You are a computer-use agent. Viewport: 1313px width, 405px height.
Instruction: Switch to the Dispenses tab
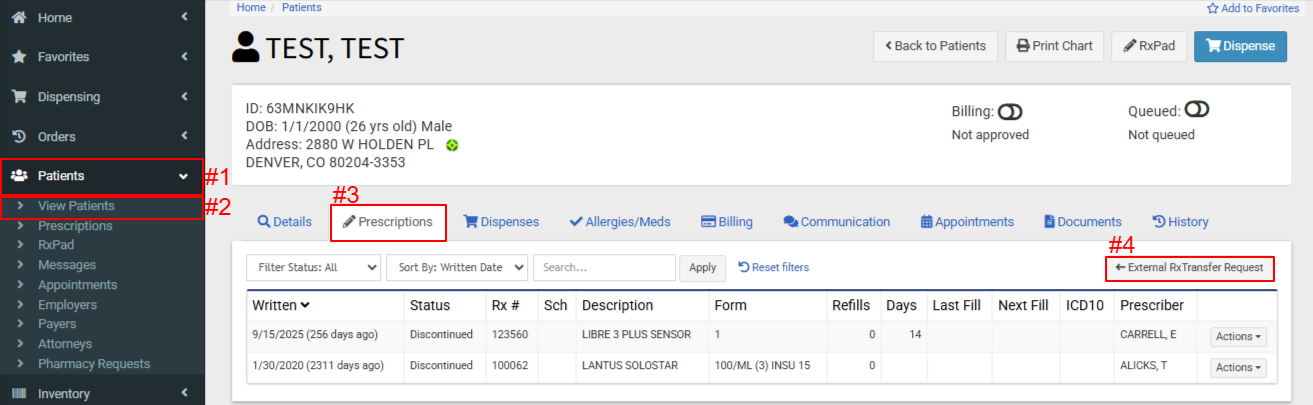(x=501, y=222)
